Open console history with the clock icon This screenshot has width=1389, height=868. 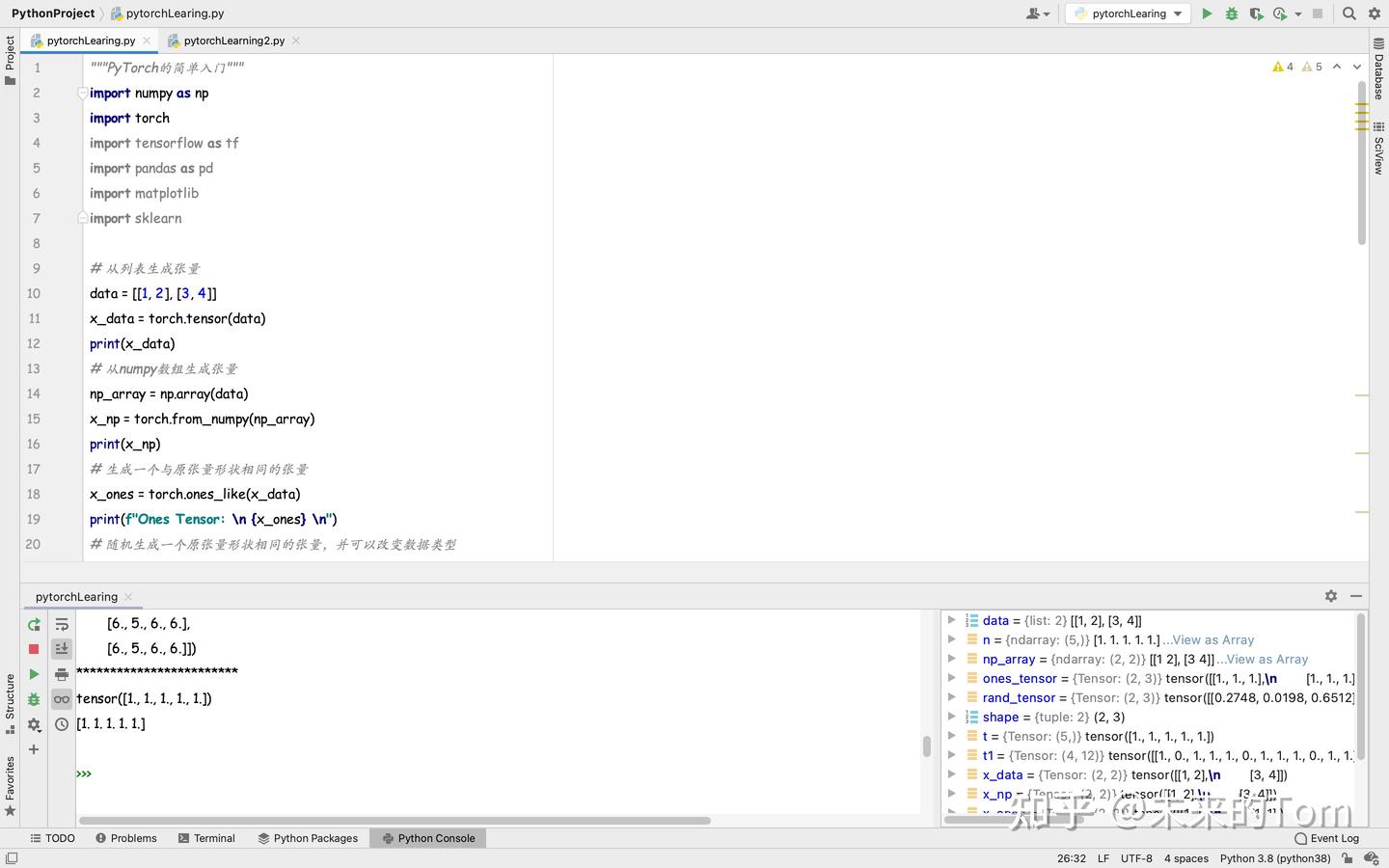62,724
